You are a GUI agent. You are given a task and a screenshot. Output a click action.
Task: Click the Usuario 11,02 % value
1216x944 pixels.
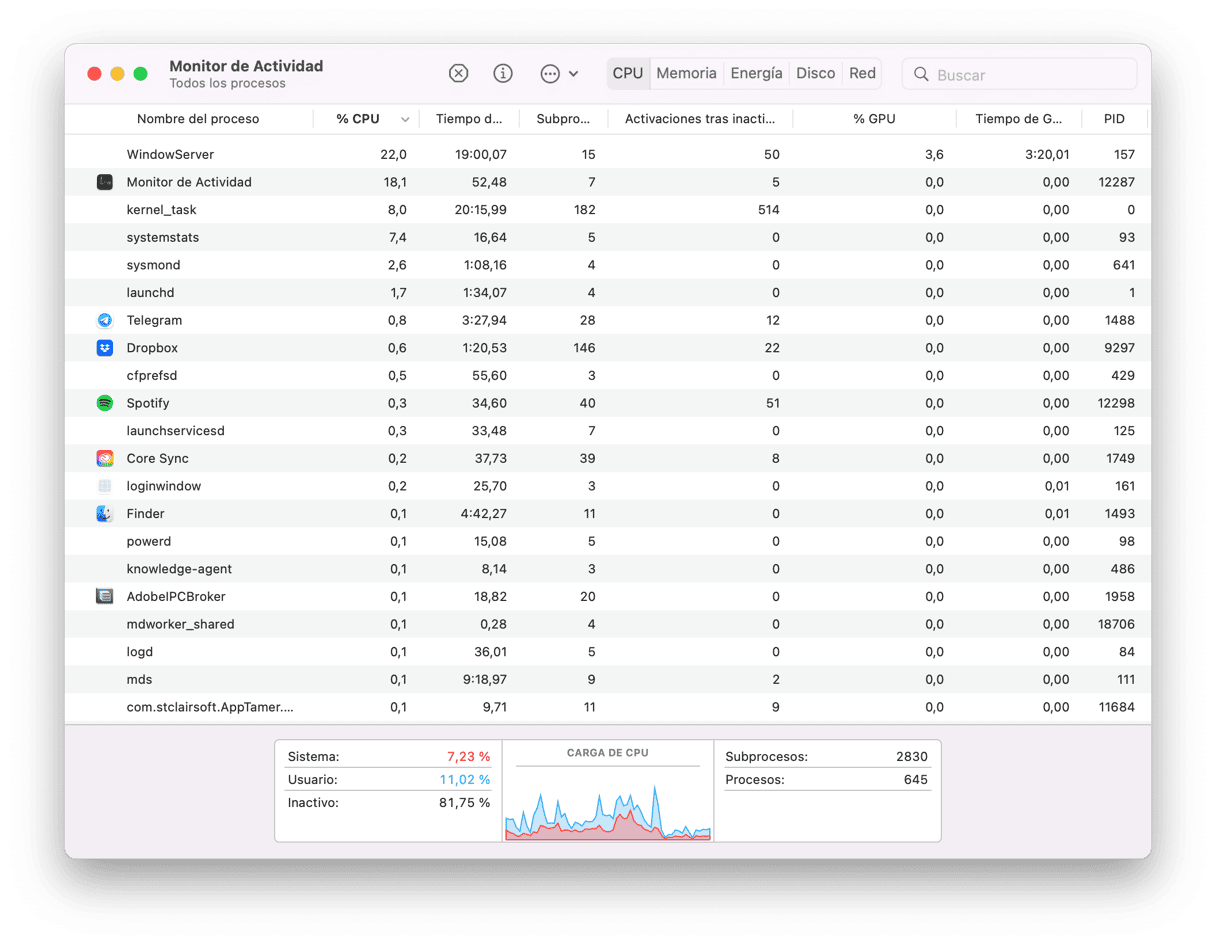coord(465,780)
